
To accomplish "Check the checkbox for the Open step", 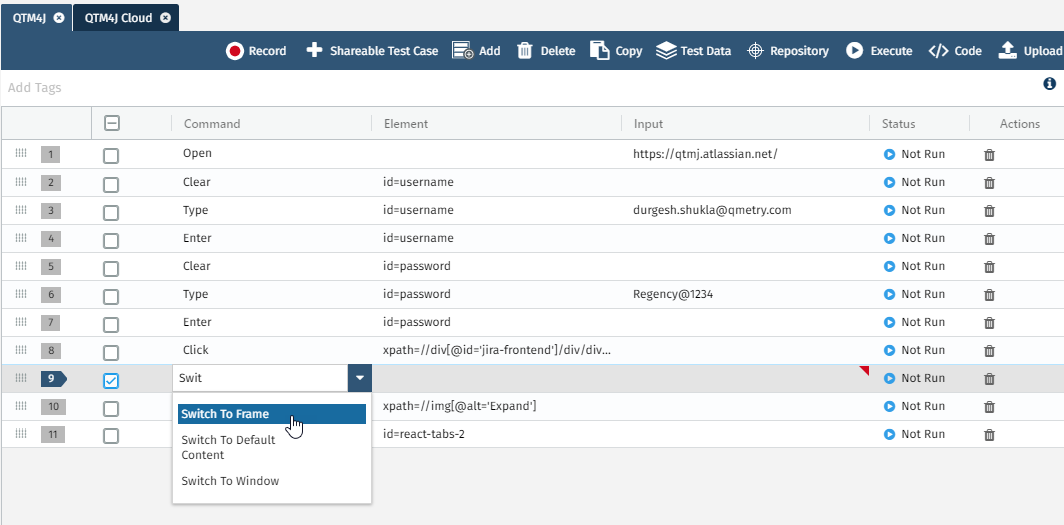I will (x=111, y=156).
